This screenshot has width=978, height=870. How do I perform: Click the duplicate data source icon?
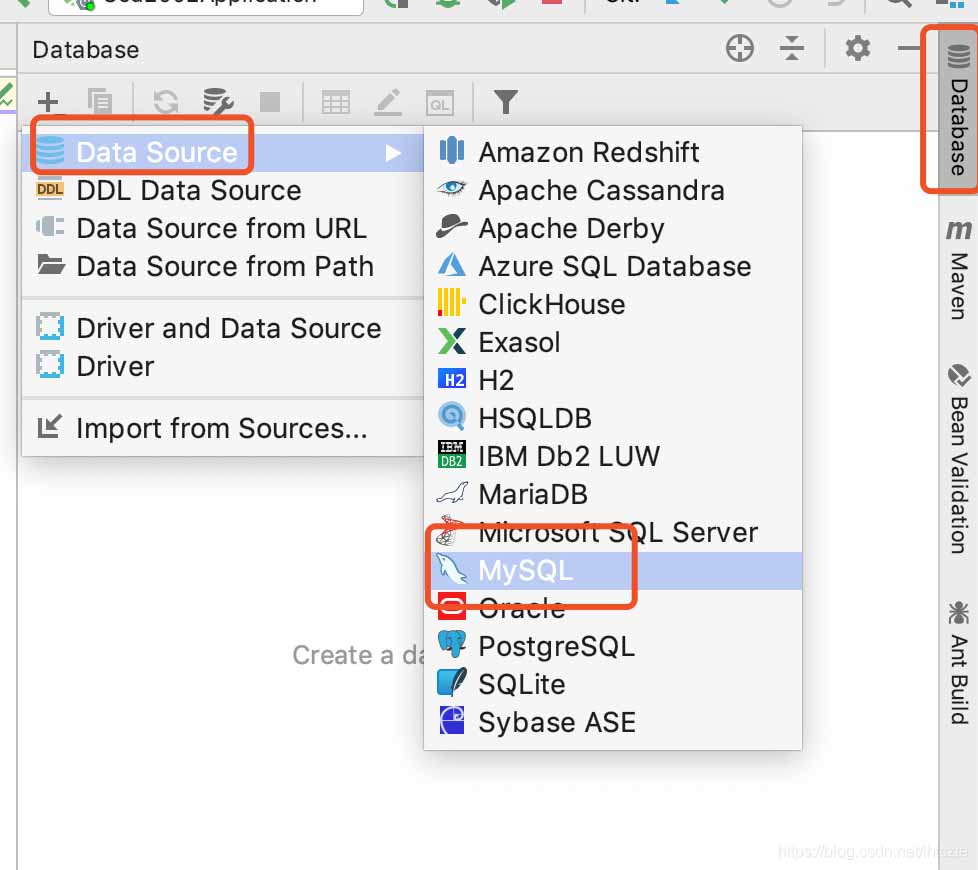(x=100, y=102)
